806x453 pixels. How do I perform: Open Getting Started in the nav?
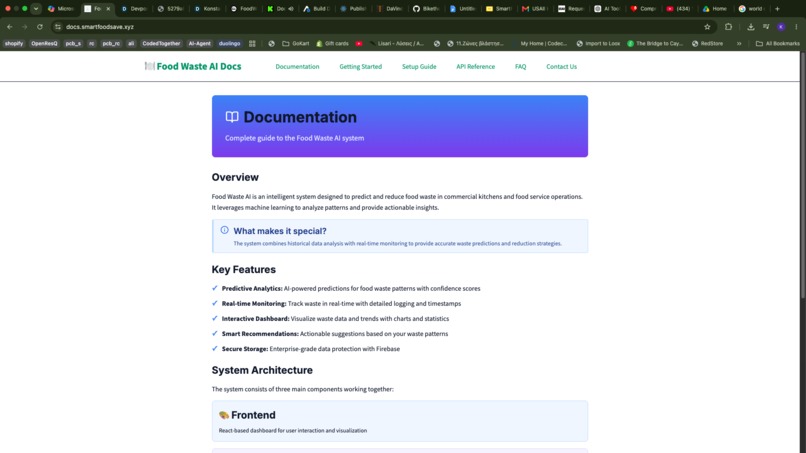pos(360,67)
